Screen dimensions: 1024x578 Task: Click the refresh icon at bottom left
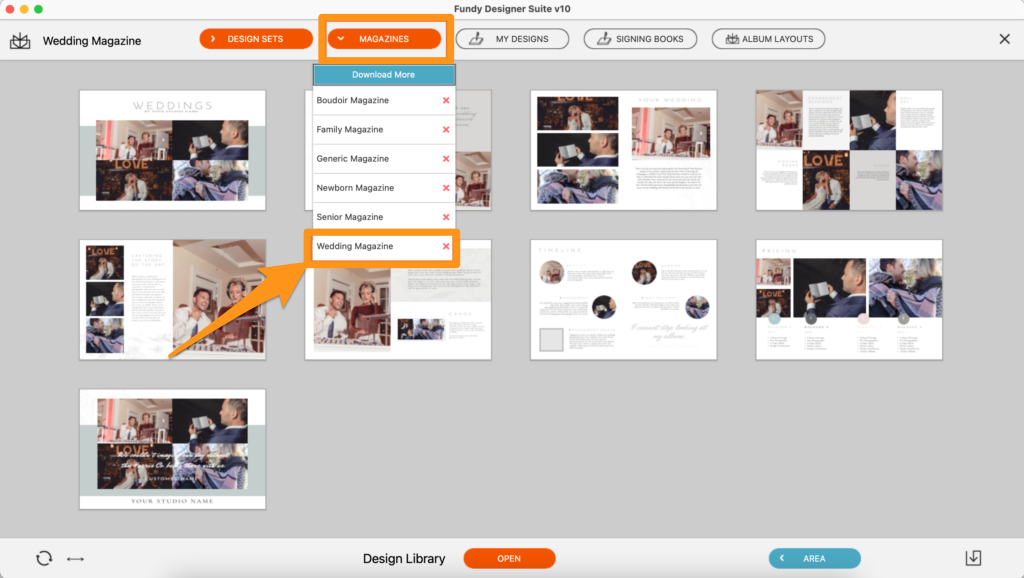[x=44, y=558]
